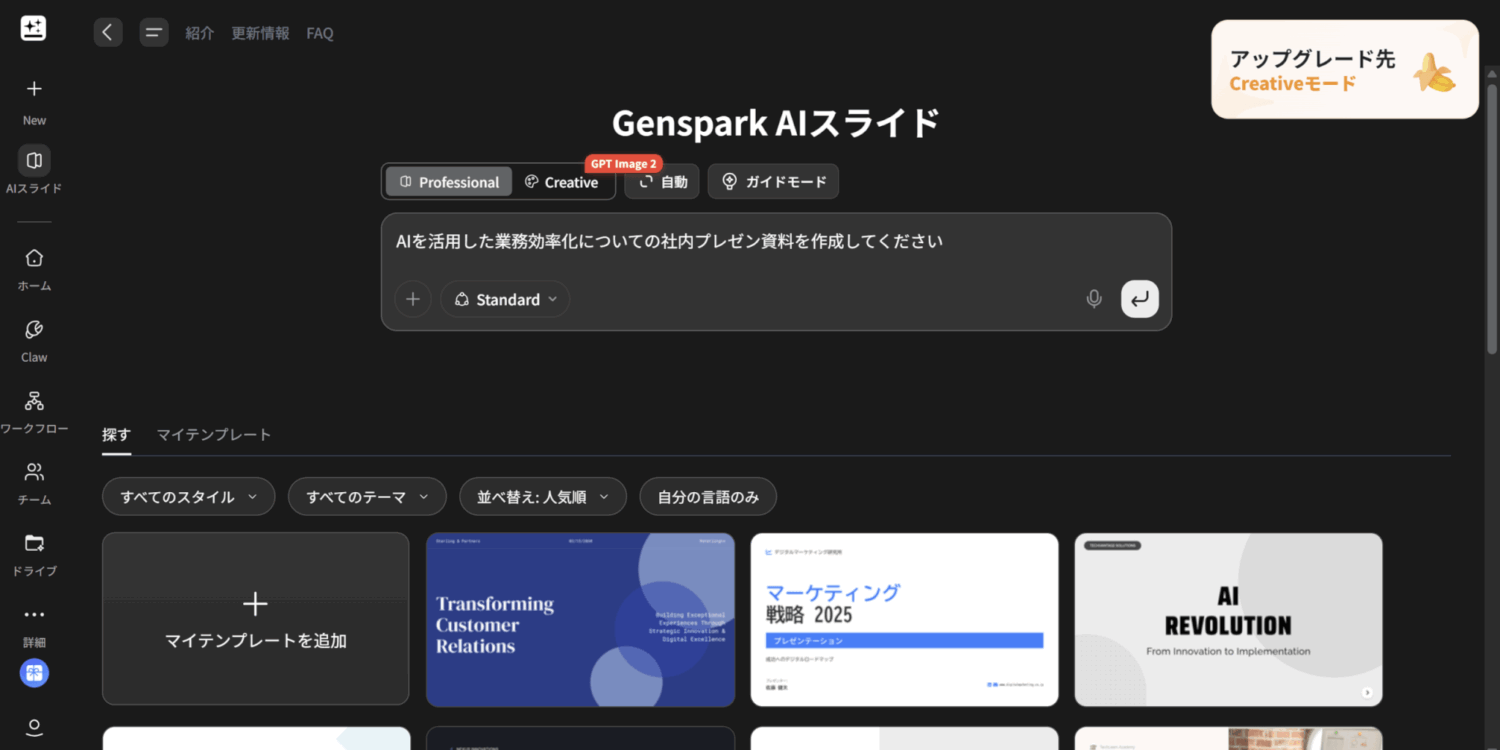Viewport: 1500px width, 750px height.
Task: Select Creative mode
Action: [x=562, y=182]
